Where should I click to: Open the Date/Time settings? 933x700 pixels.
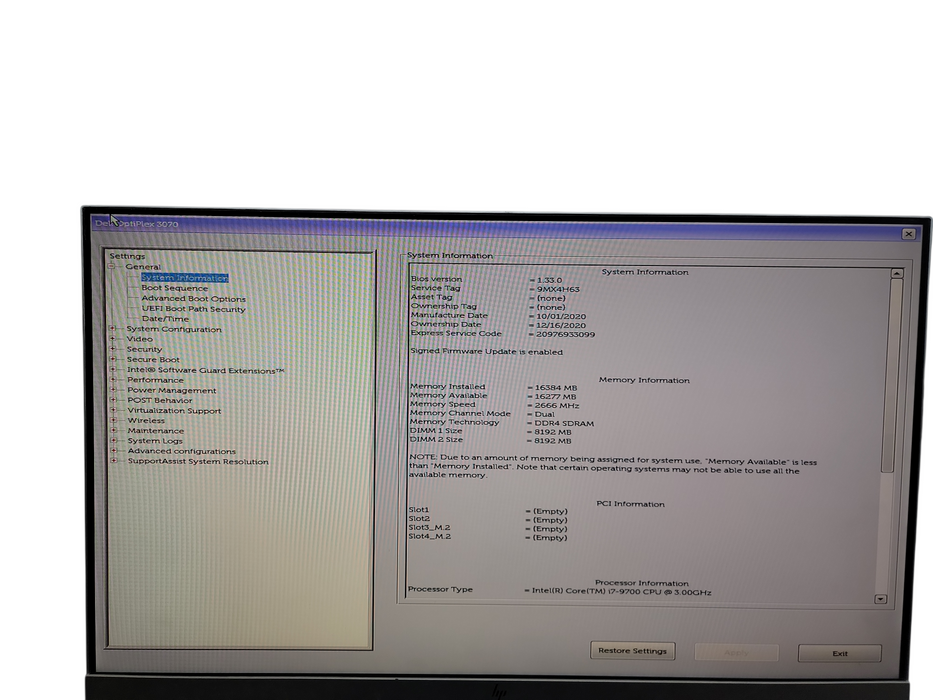[165, 318]
